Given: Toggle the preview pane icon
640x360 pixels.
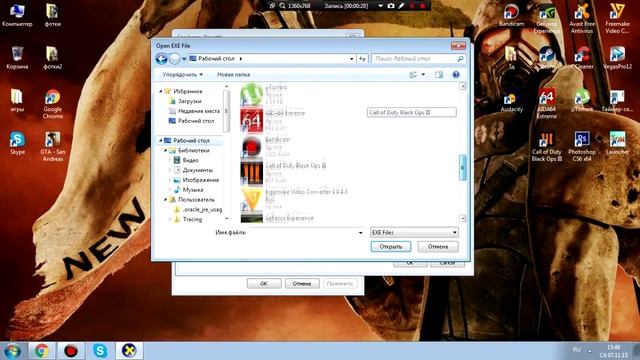Looking at the screenshot, I should coord(439,75).
